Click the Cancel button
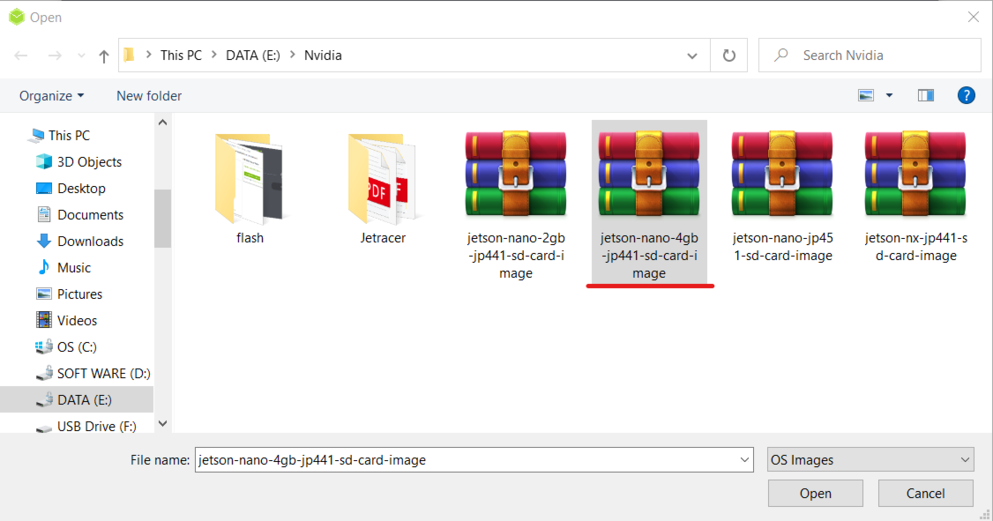 pos(925,493)
